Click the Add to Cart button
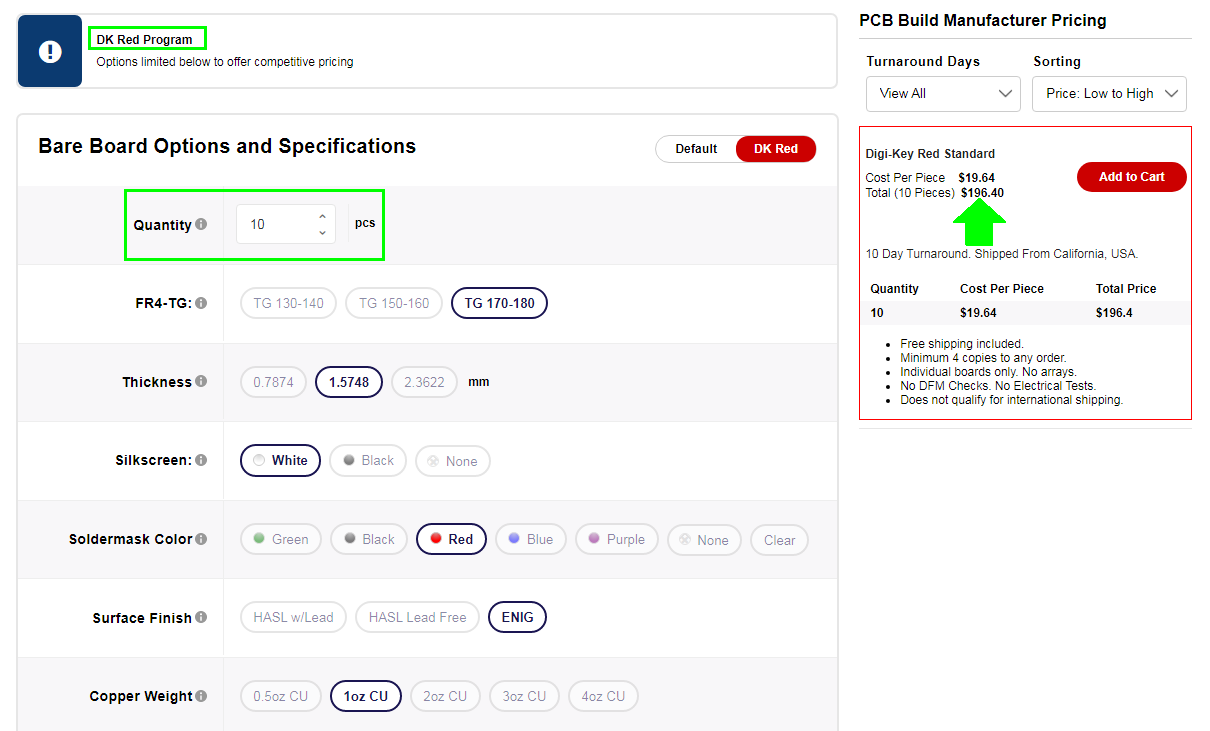This screenshot has width=1210, height=731. tap(1132, 177)
